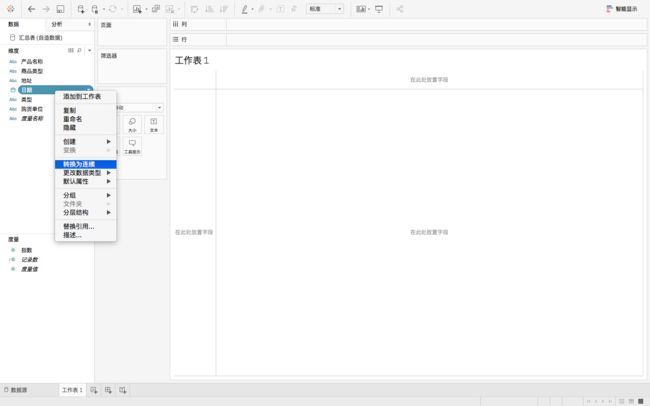Switch to the 分析 pane tab

pyautogui.click(x=57, y=24)
